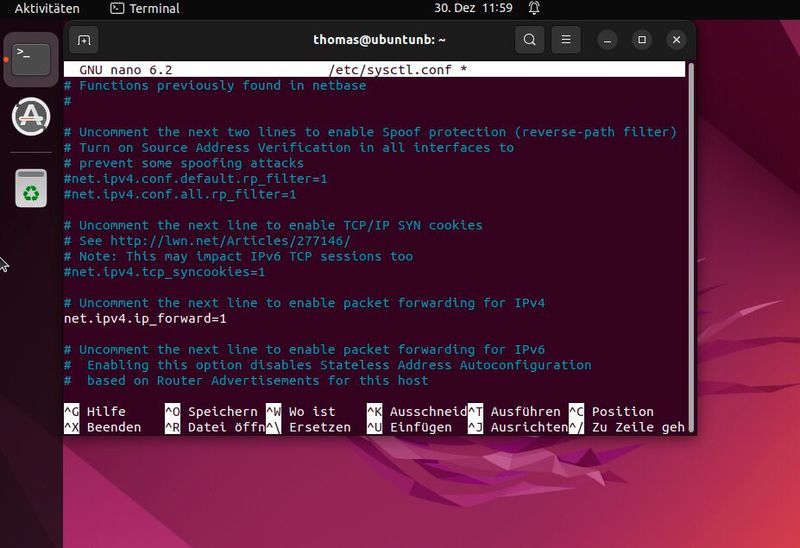The image size is (800, 548).
Task: Click the #net.ipv4.tcp_syncookies=1 line
Action: point(164,272)
